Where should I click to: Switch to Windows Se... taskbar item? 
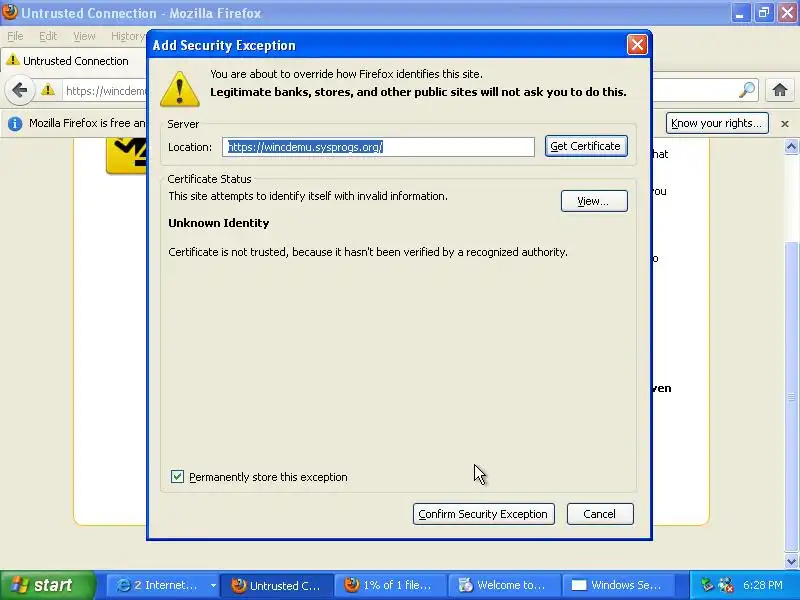click(x=618, y=585)
